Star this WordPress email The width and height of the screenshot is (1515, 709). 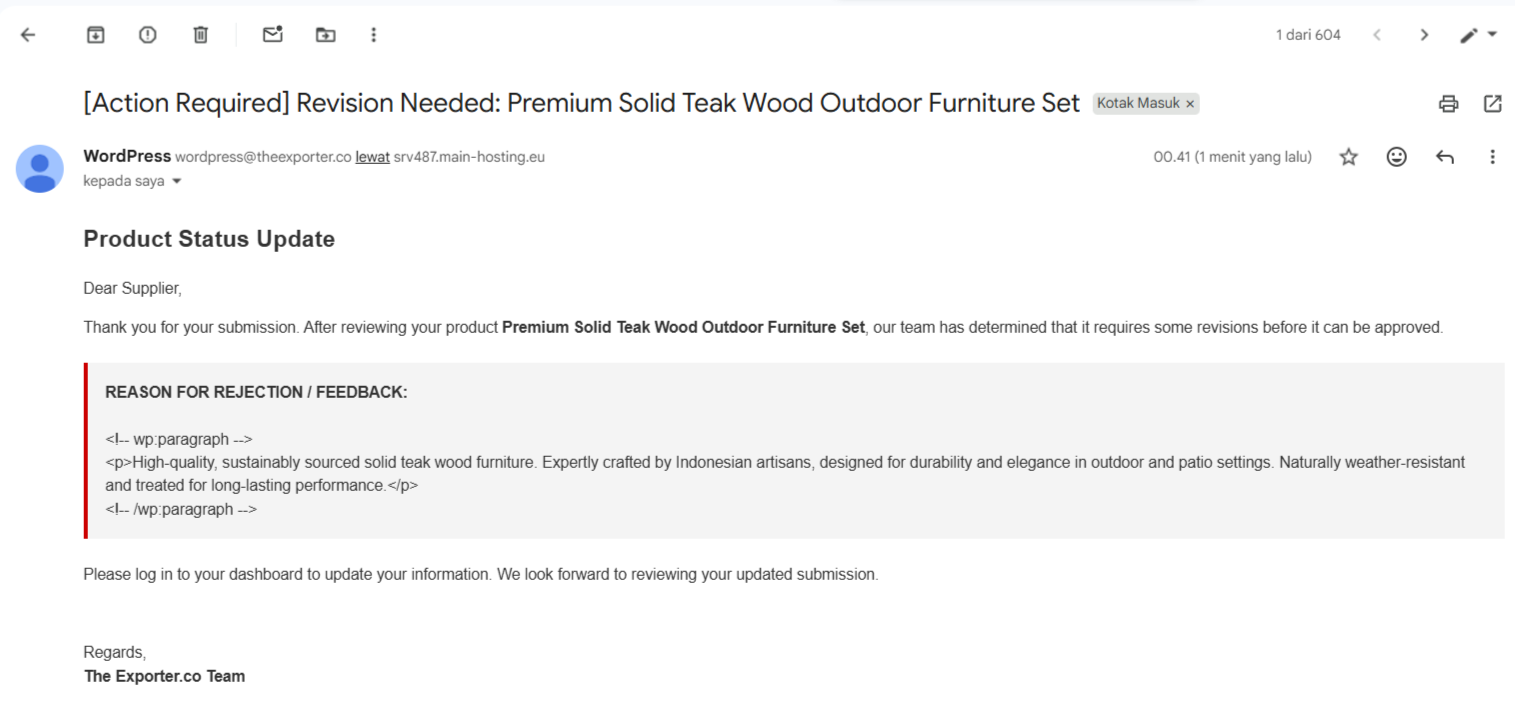1349,157
